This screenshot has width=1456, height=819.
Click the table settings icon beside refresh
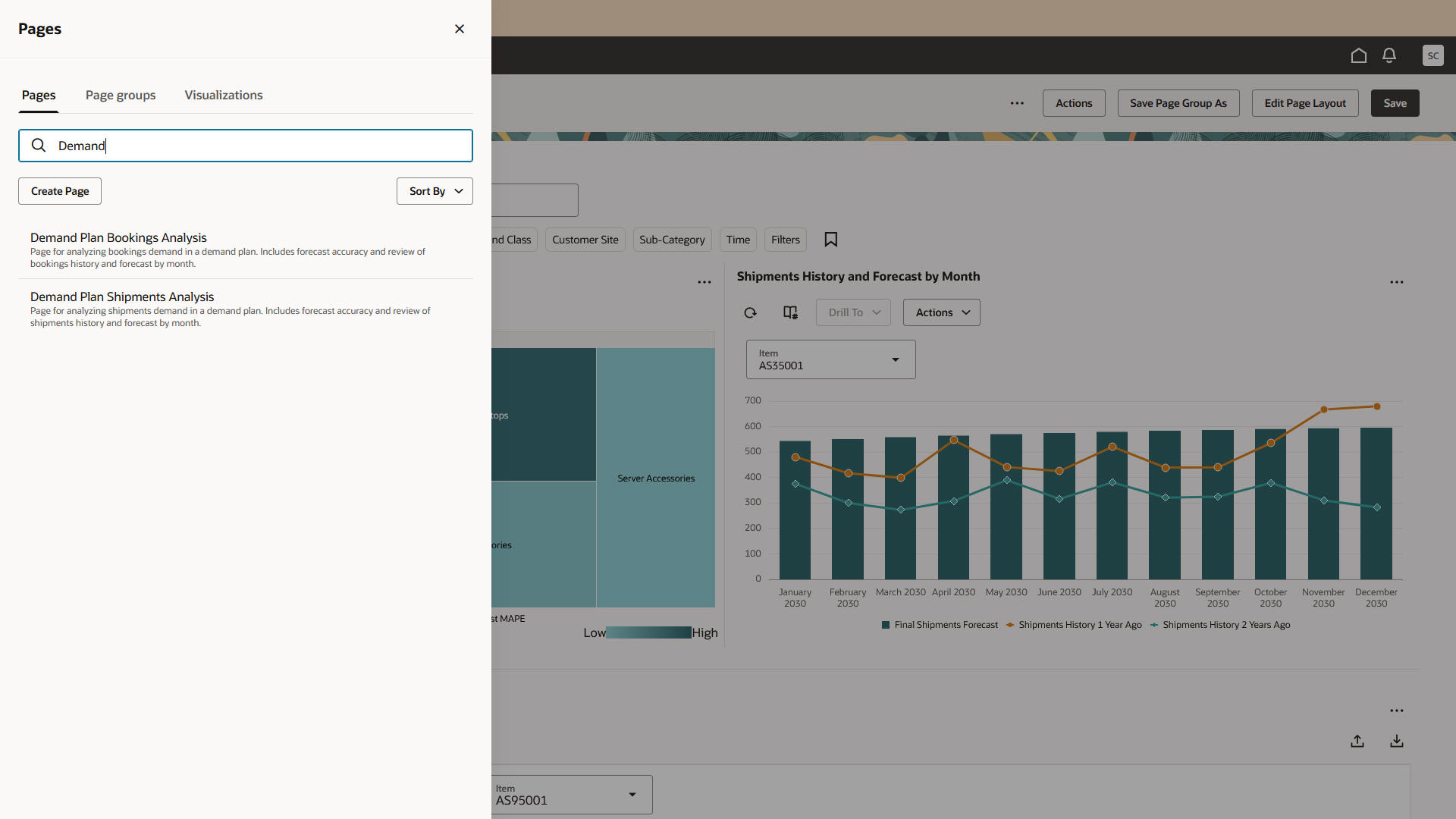[x=790, y=312]
